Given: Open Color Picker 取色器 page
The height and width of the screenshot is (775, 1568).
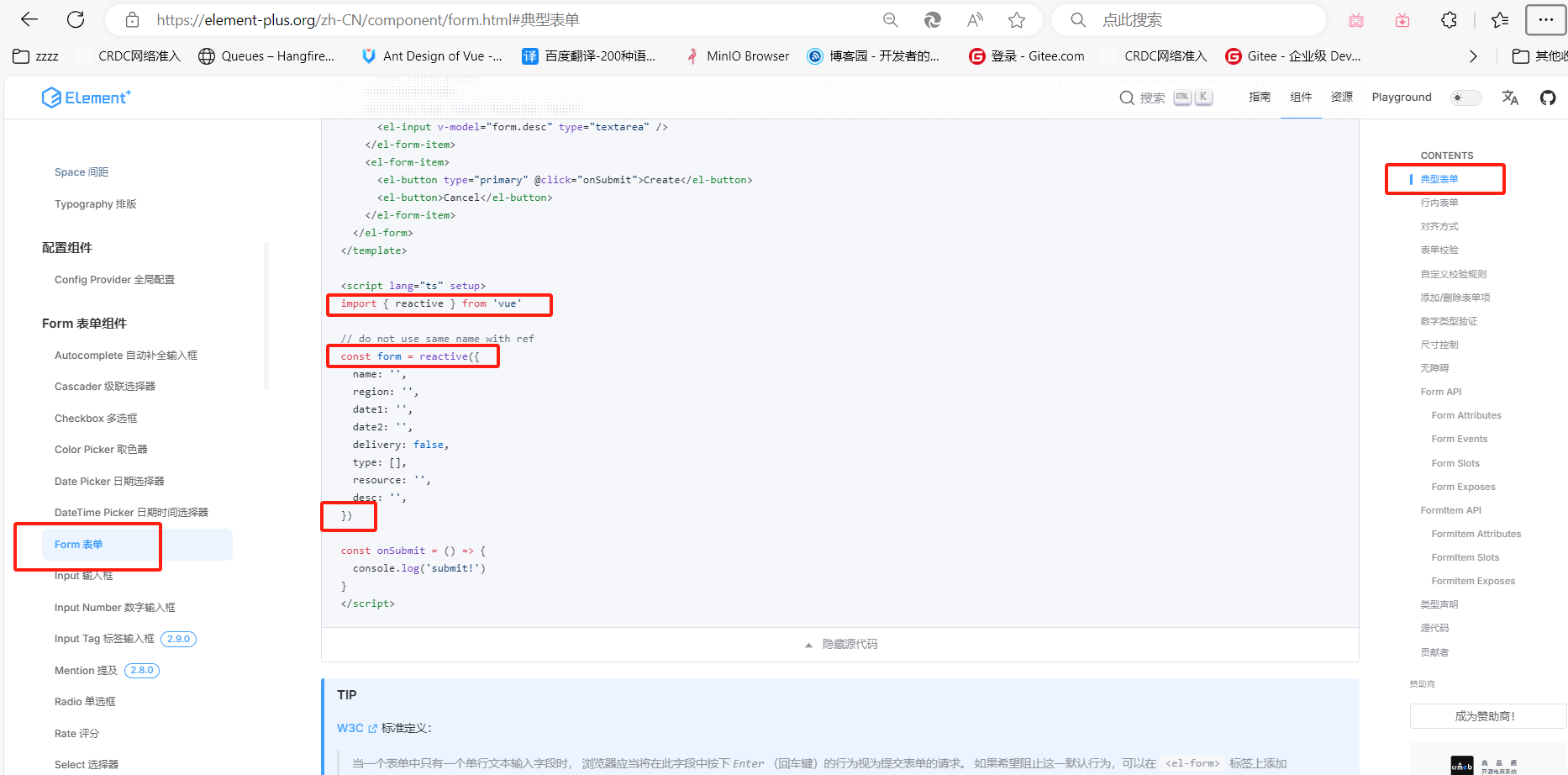Looking at the screenshot, I should click(101, 450).
